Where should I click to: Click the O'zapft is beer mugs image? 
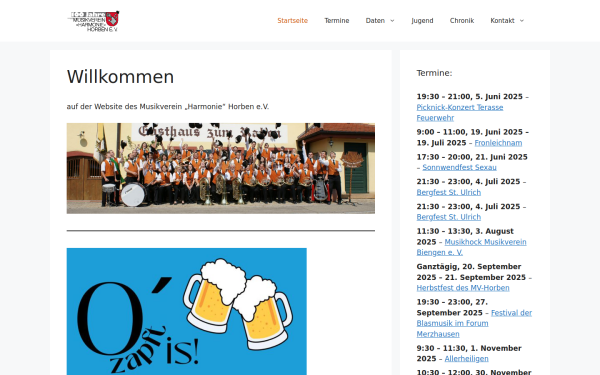click(x=187, y=311)
